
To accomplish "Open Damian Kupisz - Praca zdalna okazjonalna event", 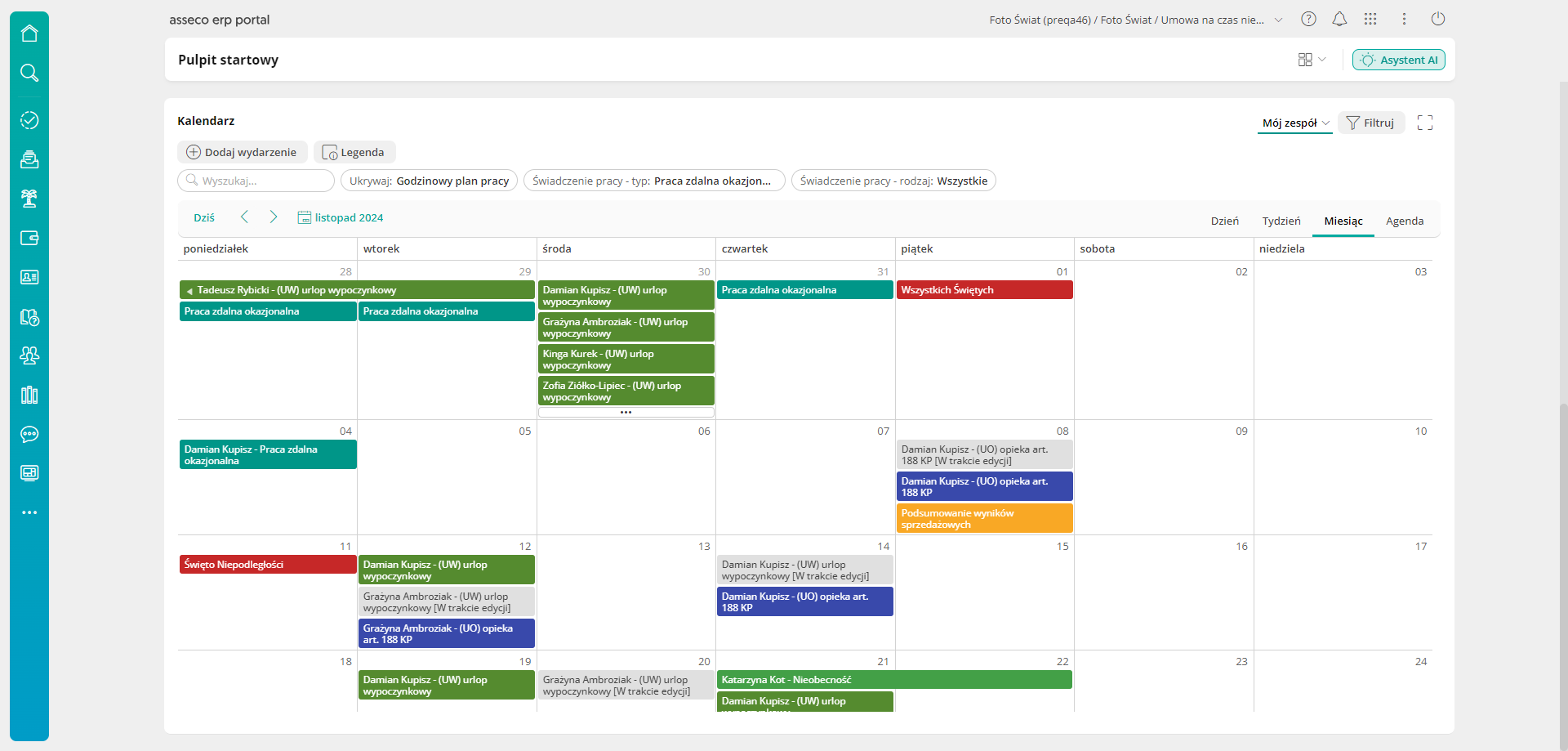I will (x=268, y=455).
